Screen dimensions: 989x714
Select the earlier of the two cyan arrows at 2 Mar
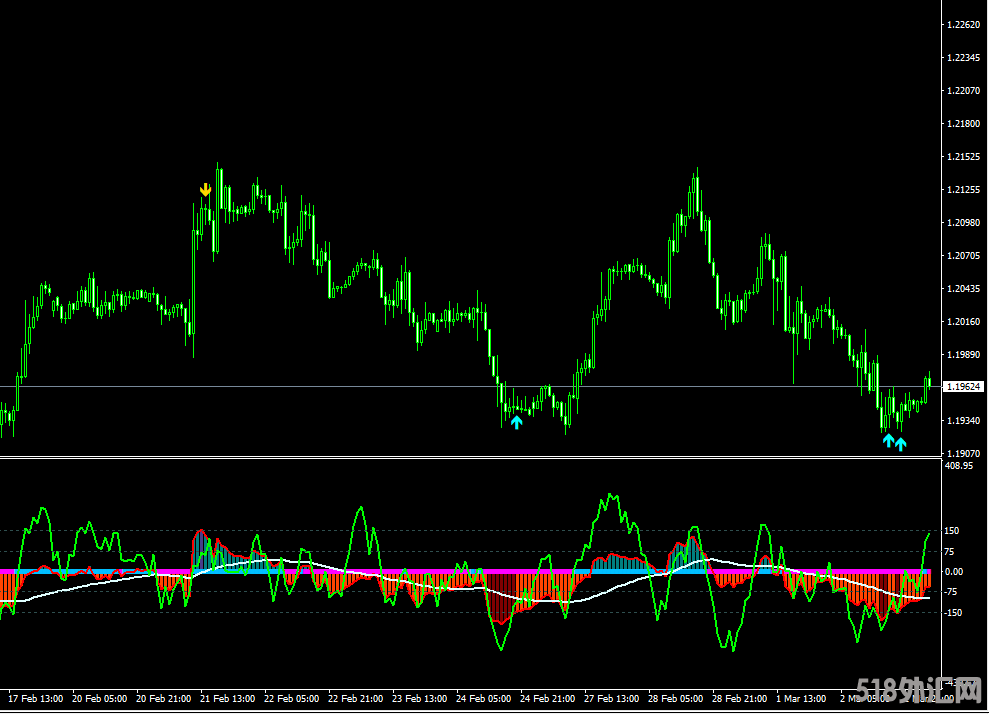888,440
